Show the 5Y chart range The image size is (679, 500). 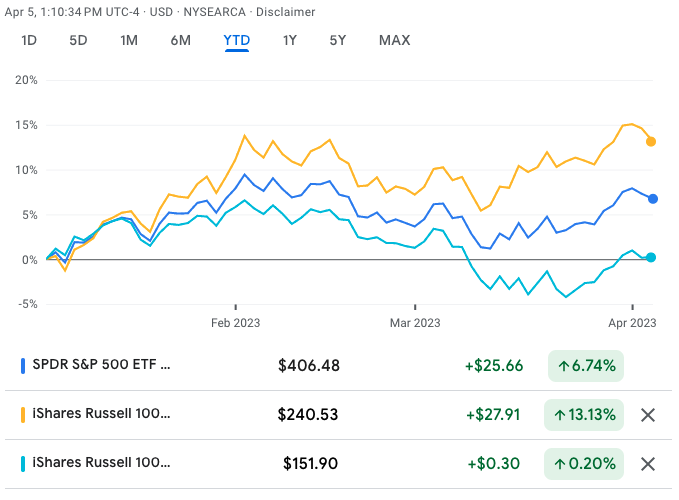[x=338, y=41]
